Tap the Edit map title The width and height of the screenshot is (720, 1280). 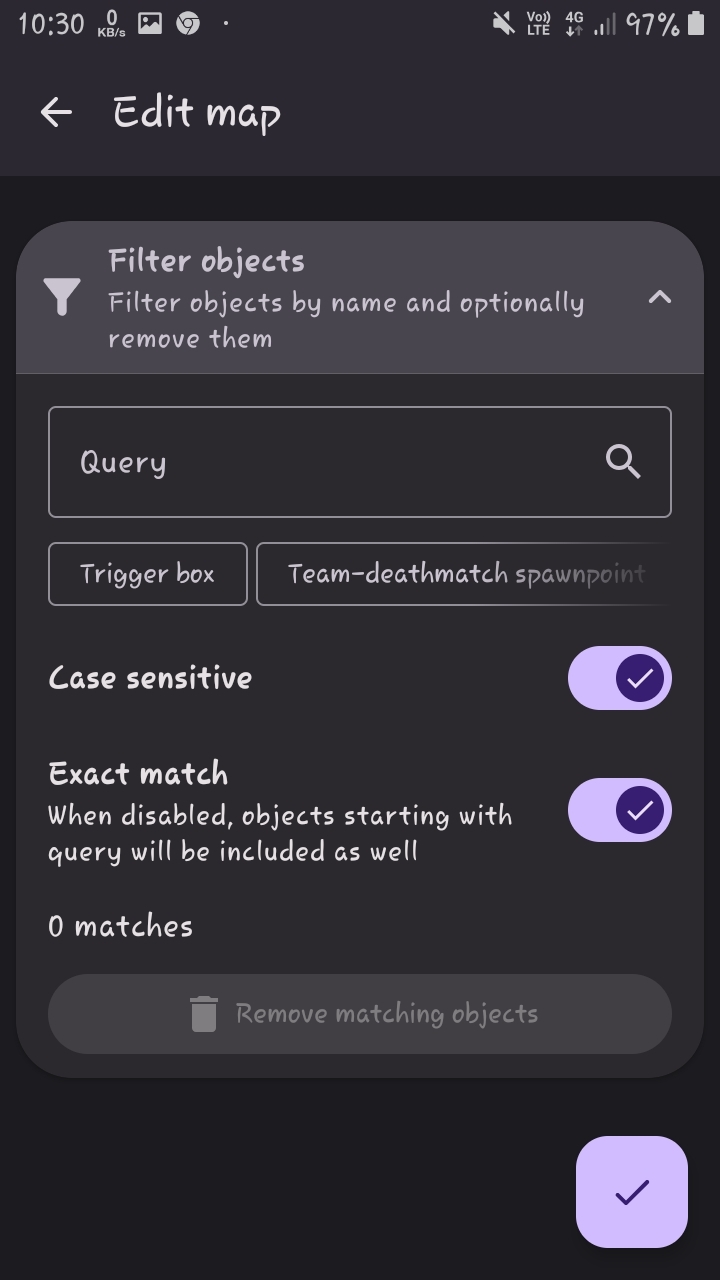coord(197,113)
